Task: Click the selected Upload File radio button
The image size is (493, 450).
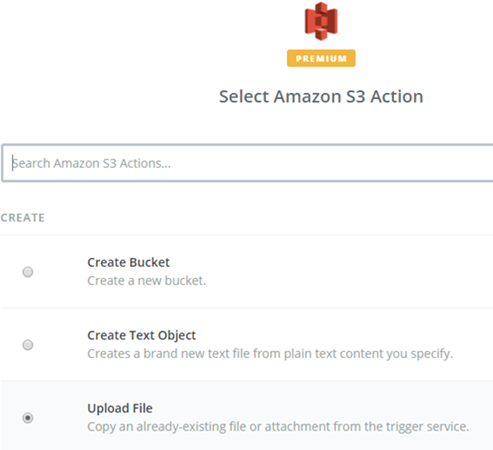Action: click(28, 417)
